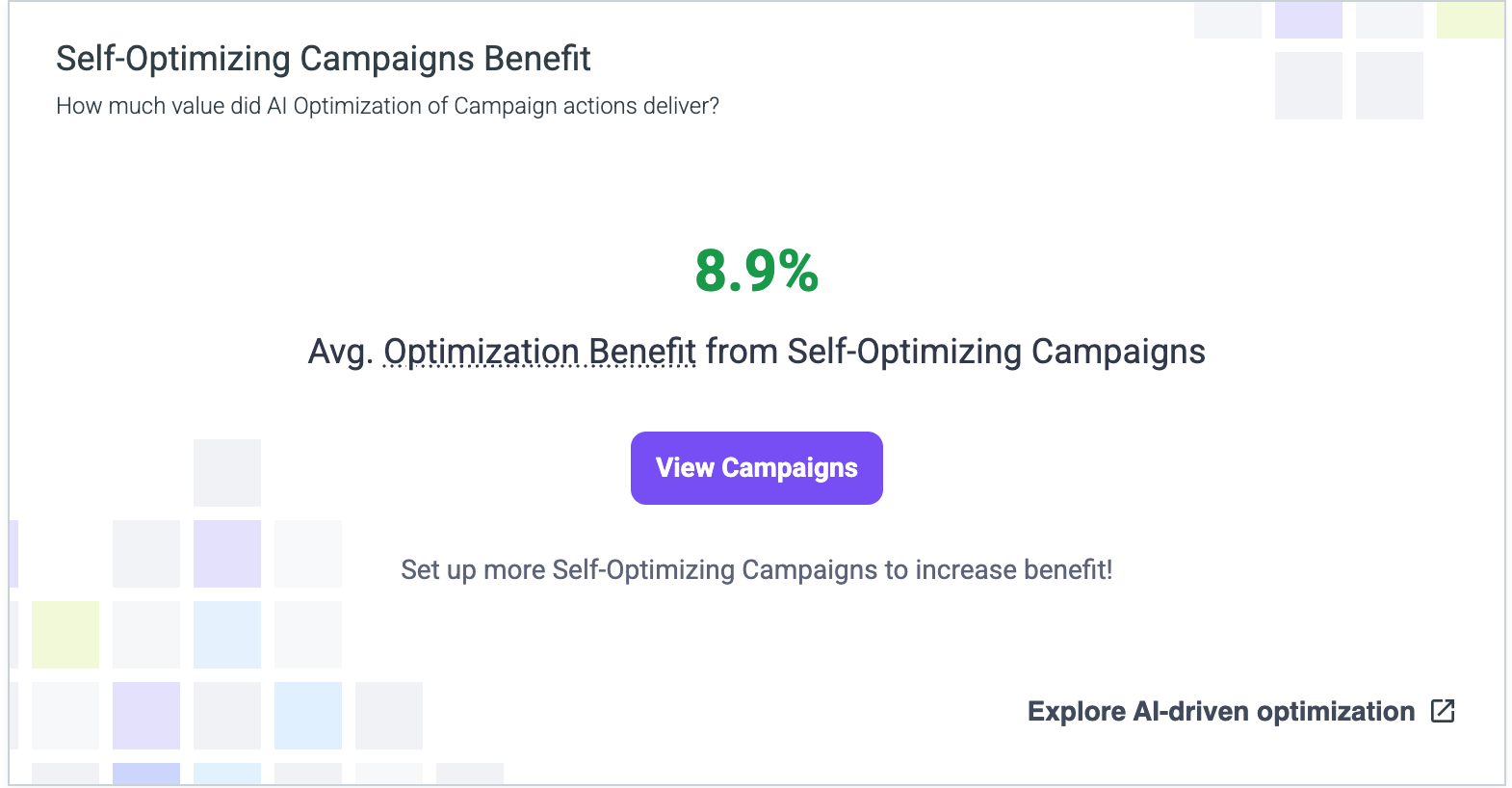The width and height of the screenshot is (1512, 788).
Task: Click the external-link arrow icon after Explore AI-driven optimization
Action: click(x=1443, y=711)
